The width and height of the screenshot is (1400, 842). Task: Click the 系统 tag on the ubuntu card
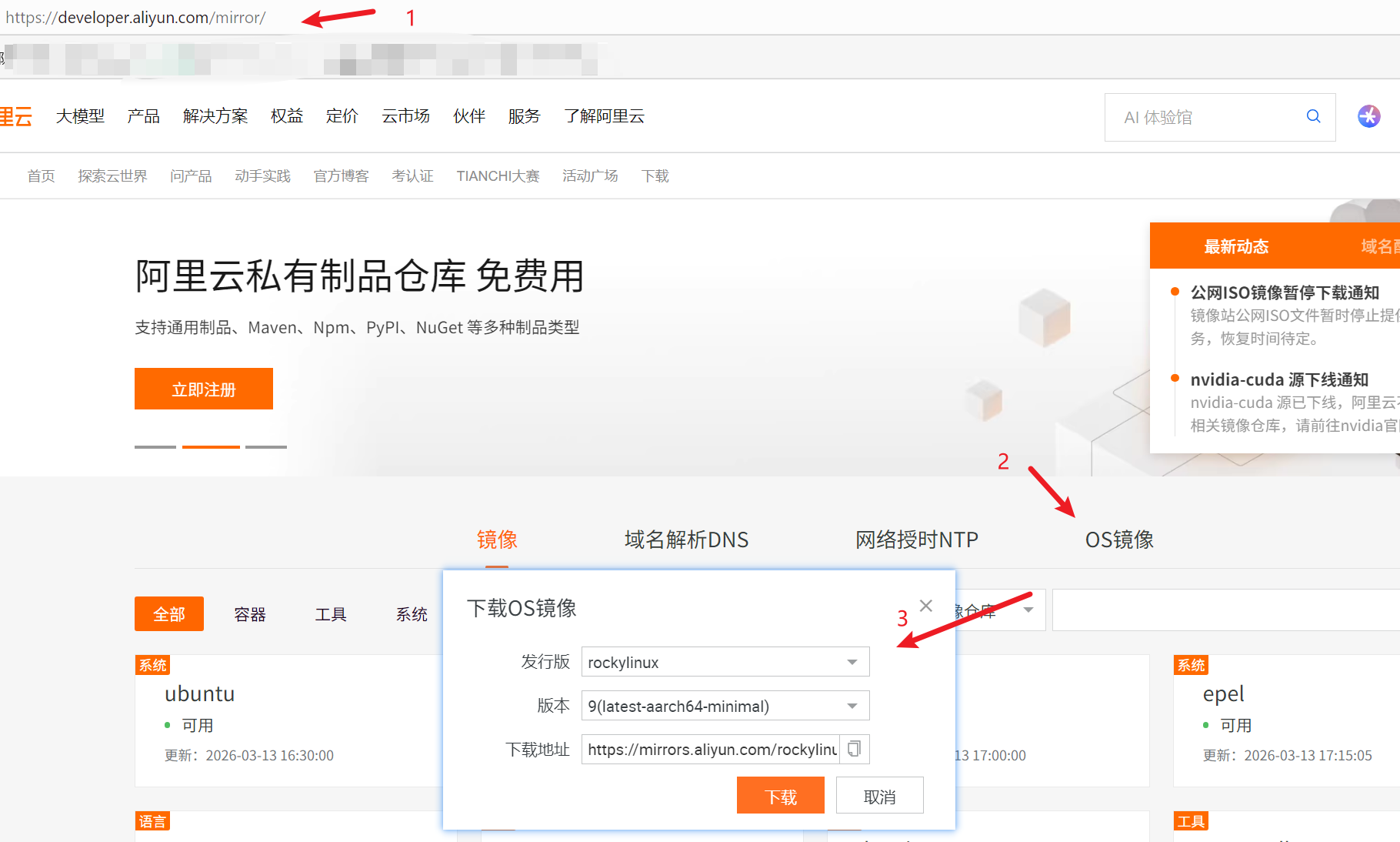tap(152, 665)
